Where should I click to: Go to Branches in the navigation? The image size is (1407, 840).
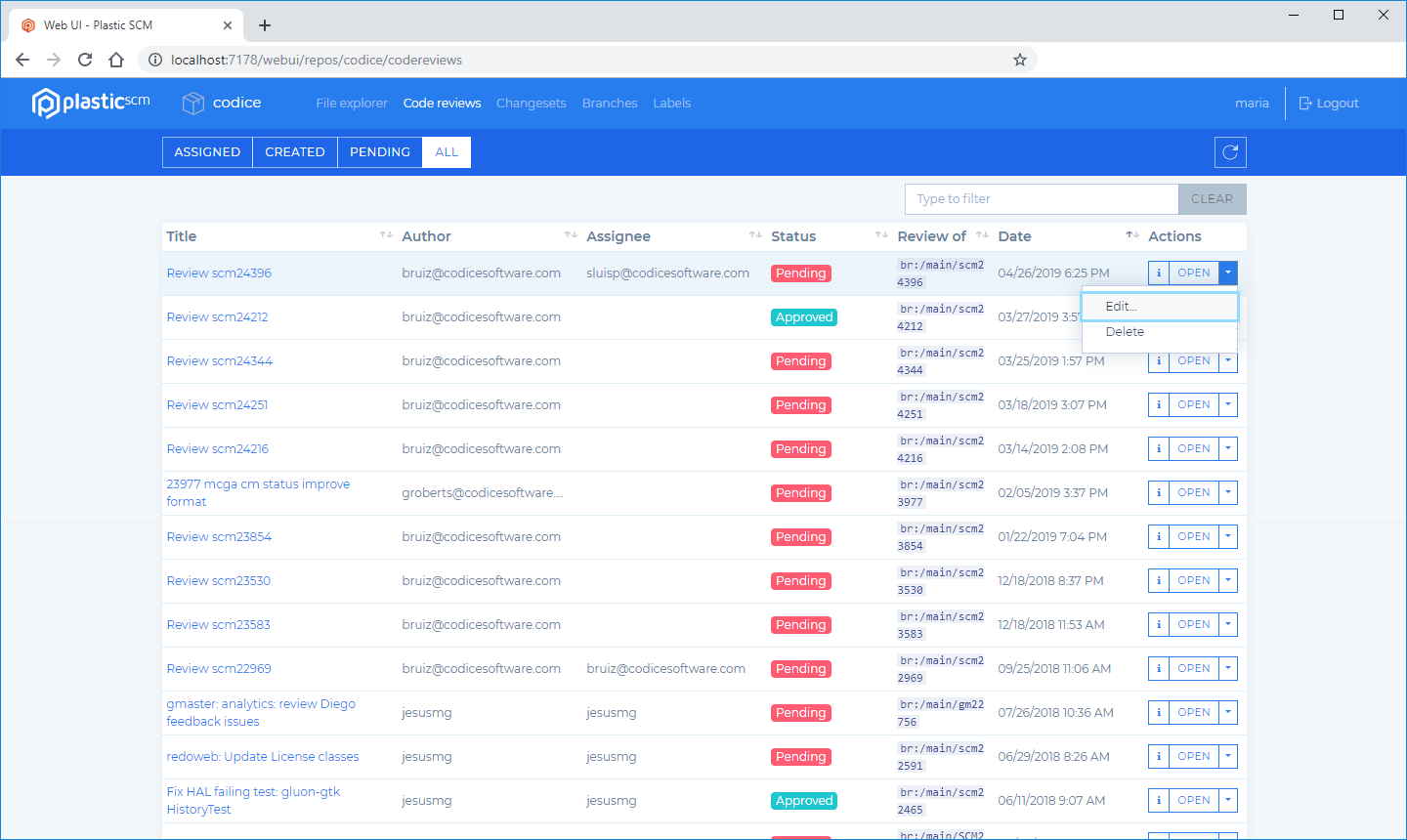point(610,104)
